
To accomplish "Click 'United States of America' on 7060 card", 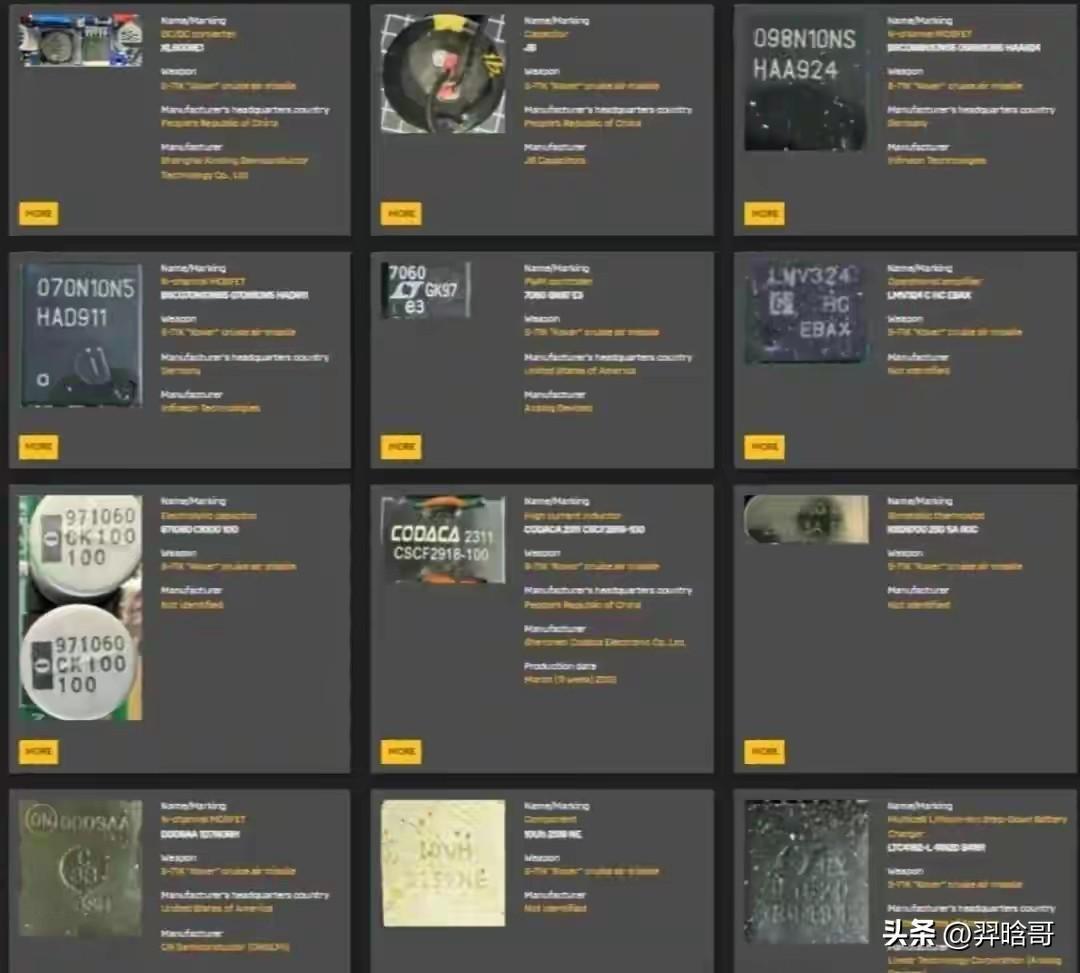I will click(x=580, y=370).
